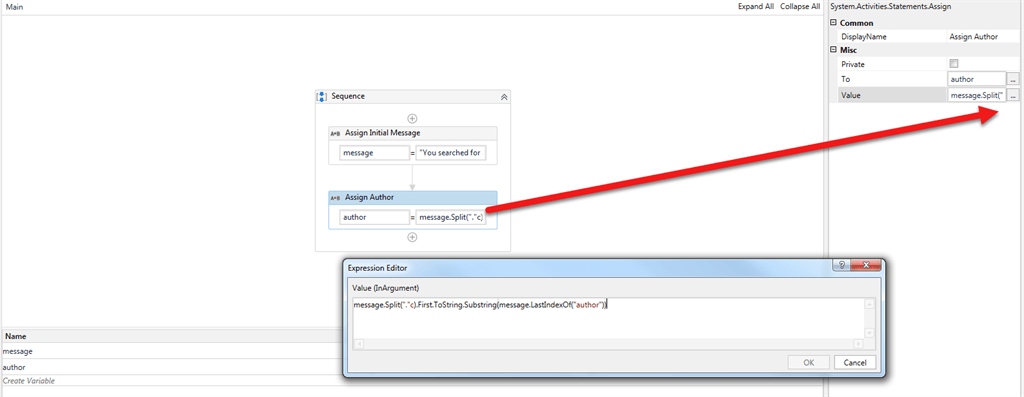Click the To property author field
This screenshot has width=1024, height=397.
pyautogui.click(x=976, y=79)
